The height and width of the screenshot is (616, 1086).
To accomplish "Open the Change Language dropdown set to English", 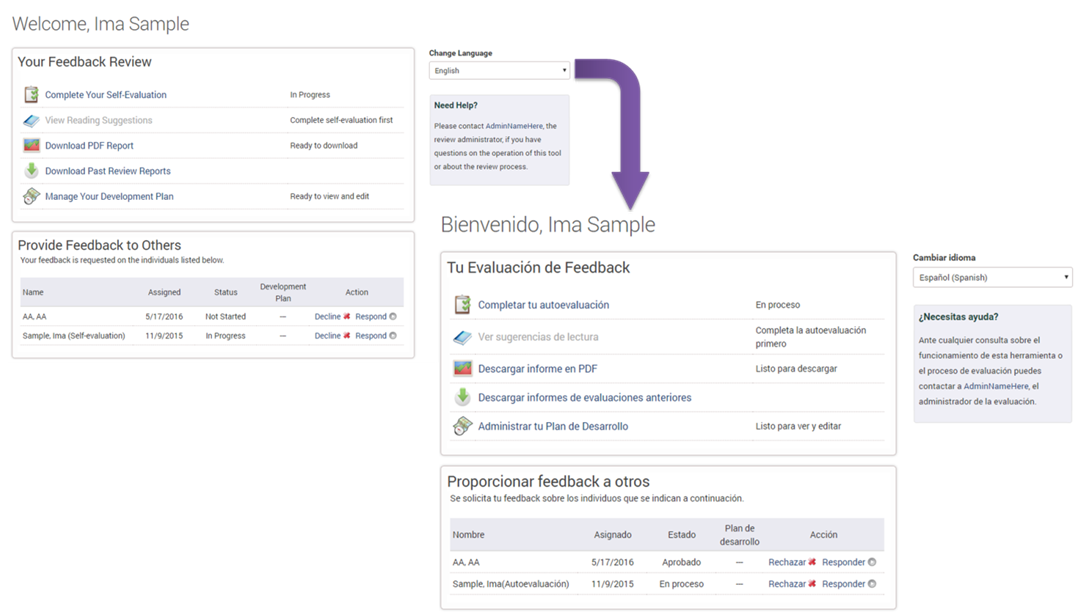I will pyautogui.click(x=499, y=71).
